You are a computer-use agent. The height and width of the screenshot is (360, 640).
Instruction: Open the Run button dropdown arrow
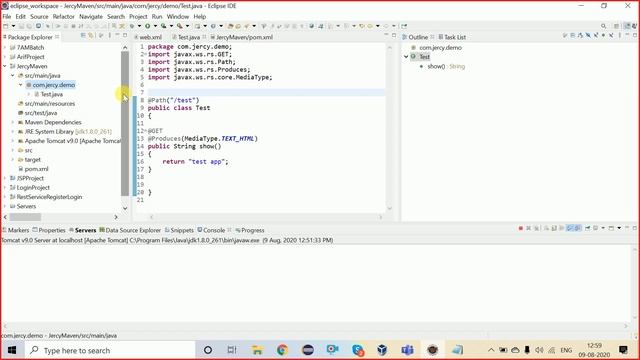click(x=155, y=26)
